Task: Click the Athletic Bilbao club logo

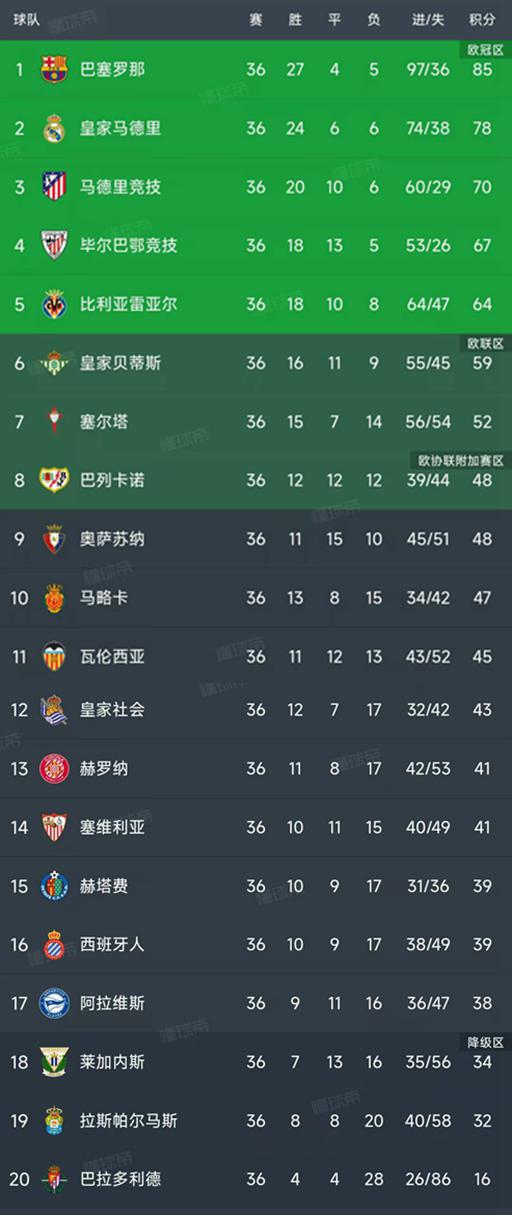Action: pyautogui.click(x=54, y=245)
